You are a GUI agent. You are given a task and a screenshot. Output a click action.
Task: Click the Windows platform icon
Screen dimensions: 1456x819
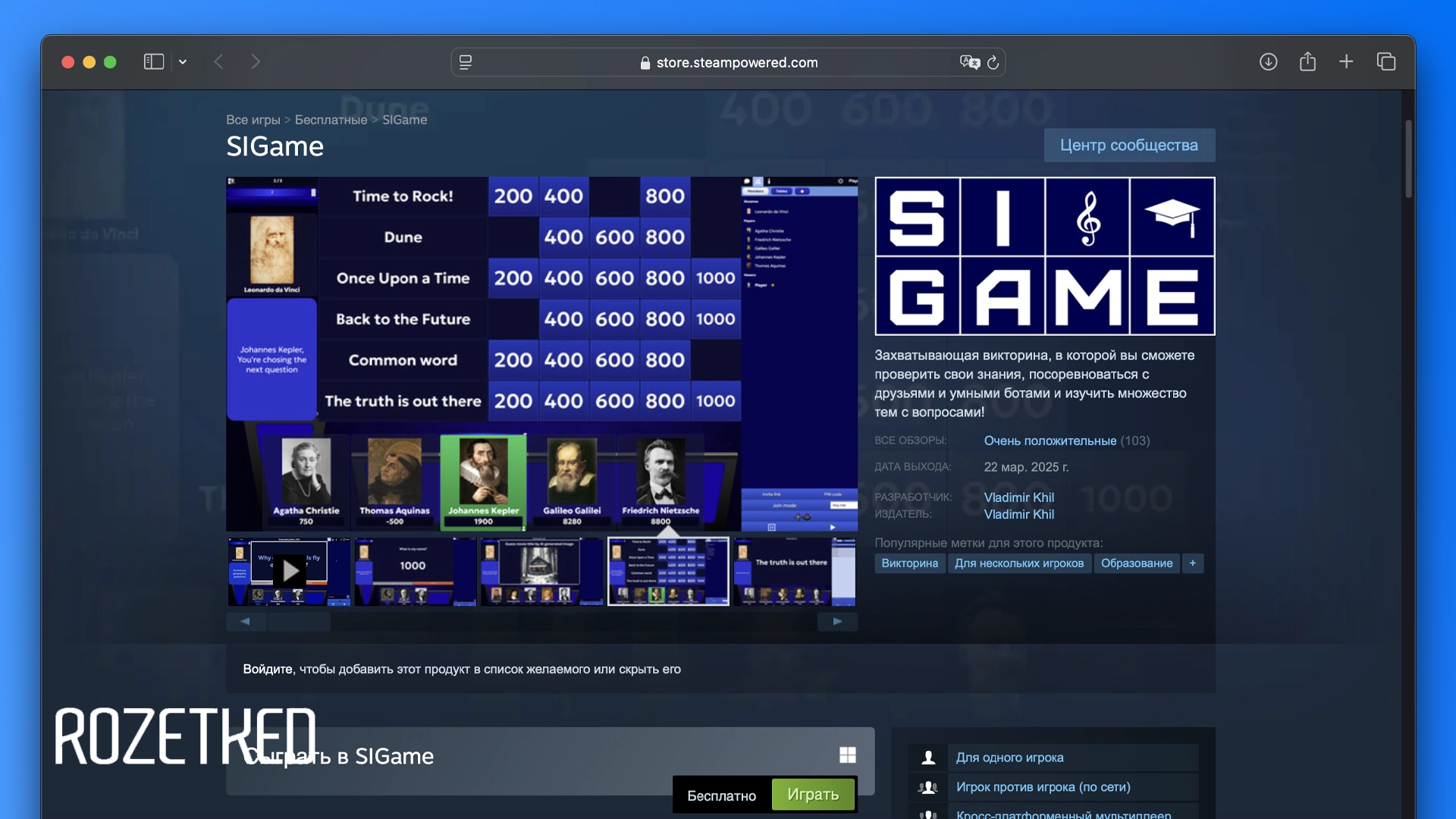848,755
